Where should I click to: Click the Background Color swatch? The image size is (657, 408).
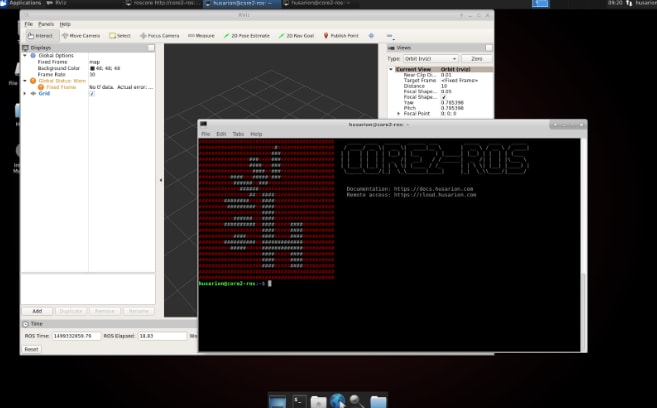tap(92, 68)
